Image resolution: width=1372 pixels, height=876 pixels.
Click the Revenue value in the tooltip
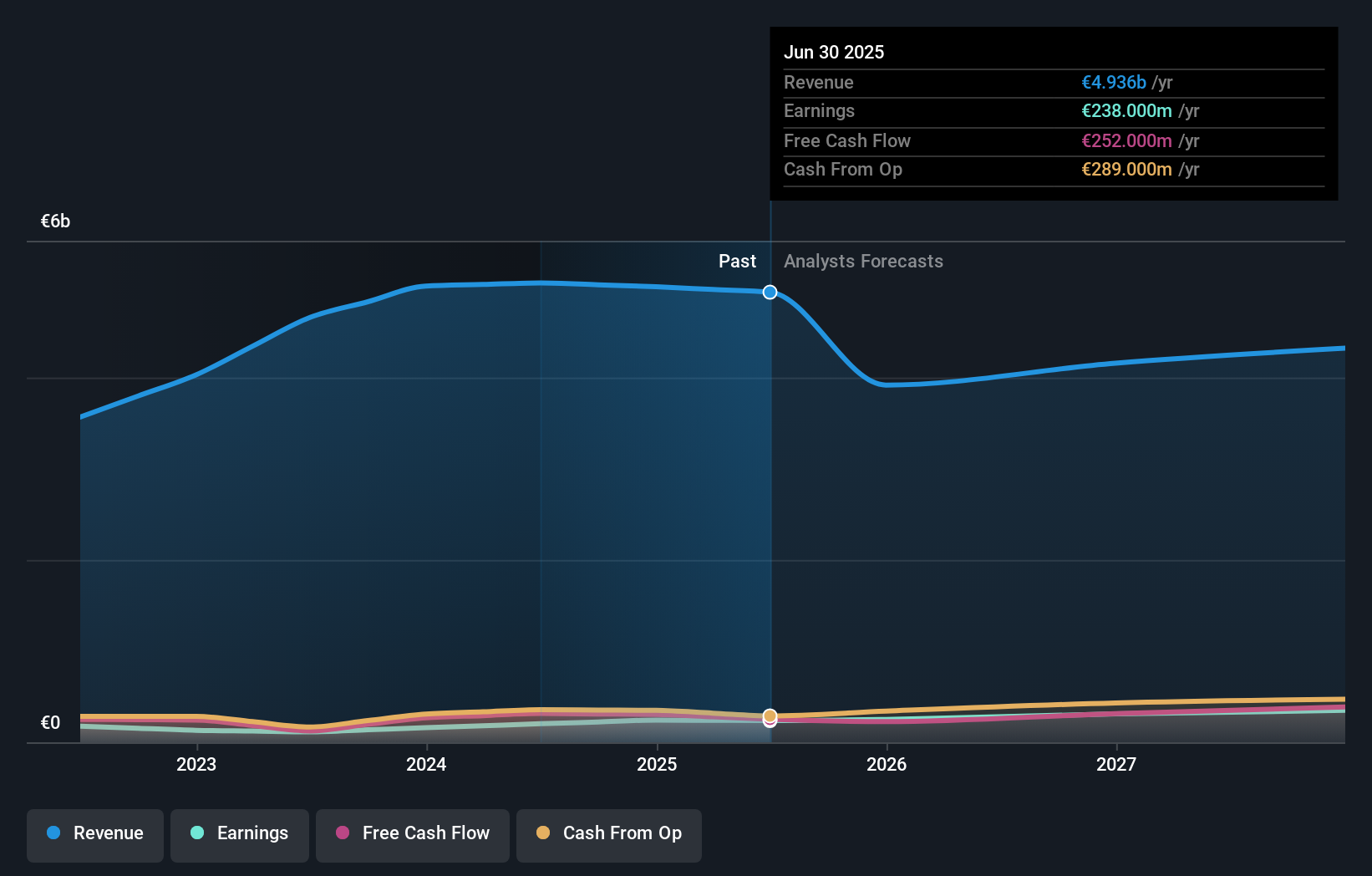pos(1114,82)
